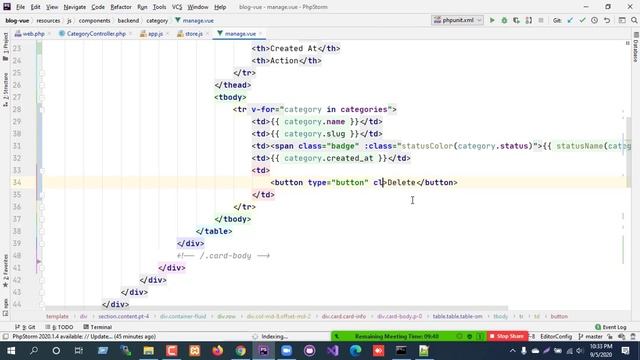Select backend in navigation breadcrumb
This screenshot has width=640, height=360.
pos(128,20)
